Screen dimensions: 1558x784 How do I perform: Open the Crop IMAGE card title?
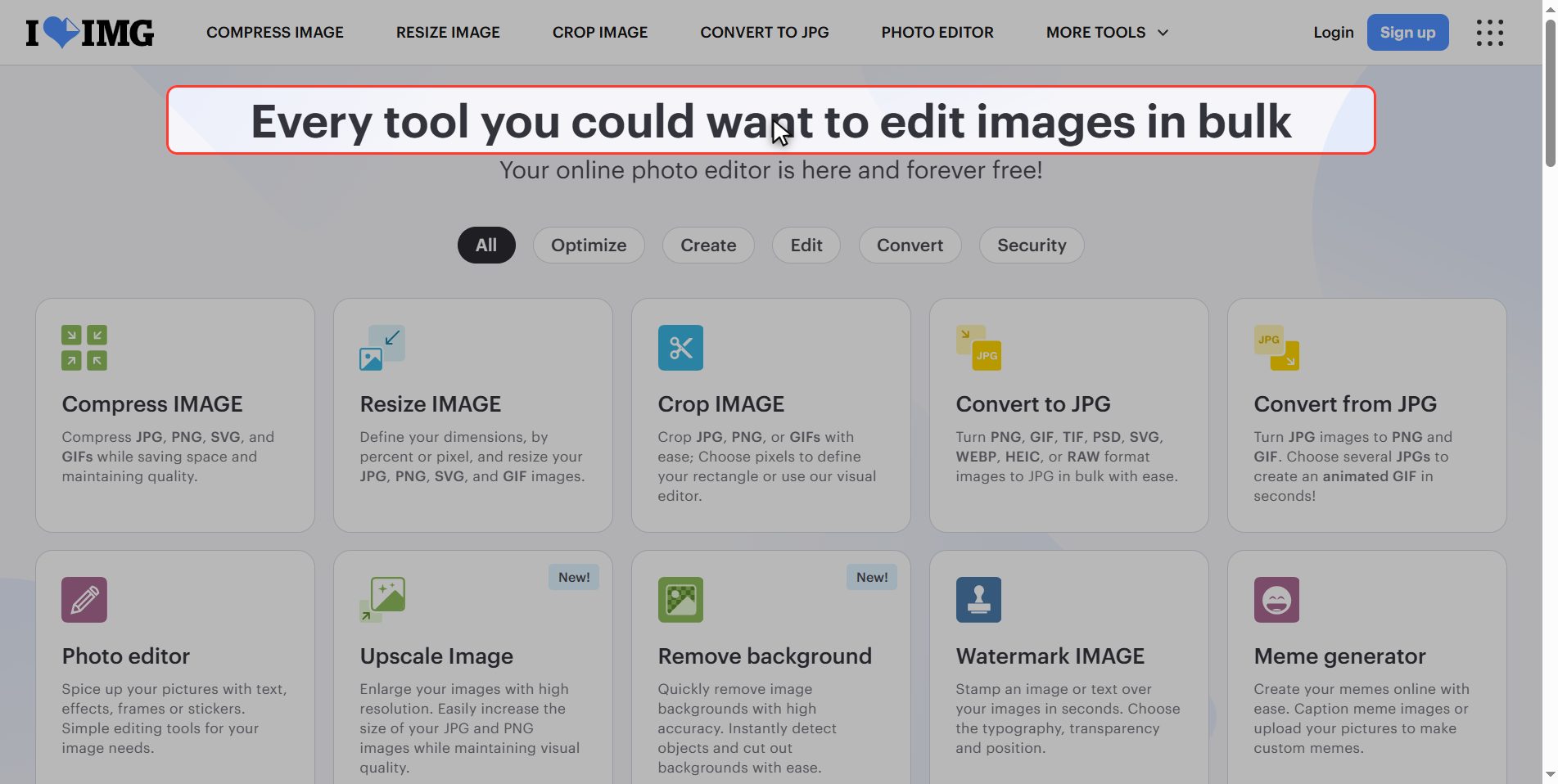point(721,404)
